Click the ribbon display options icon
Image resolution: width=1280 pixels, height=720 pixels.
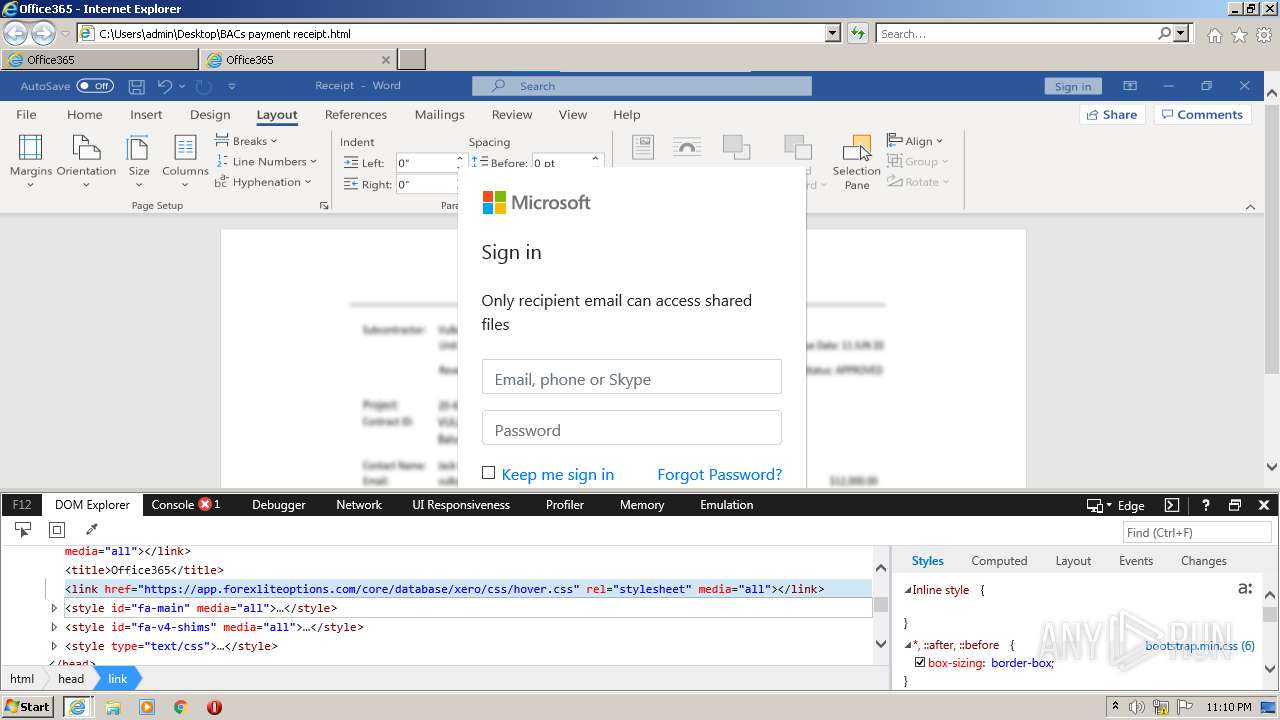[1130, 86]
